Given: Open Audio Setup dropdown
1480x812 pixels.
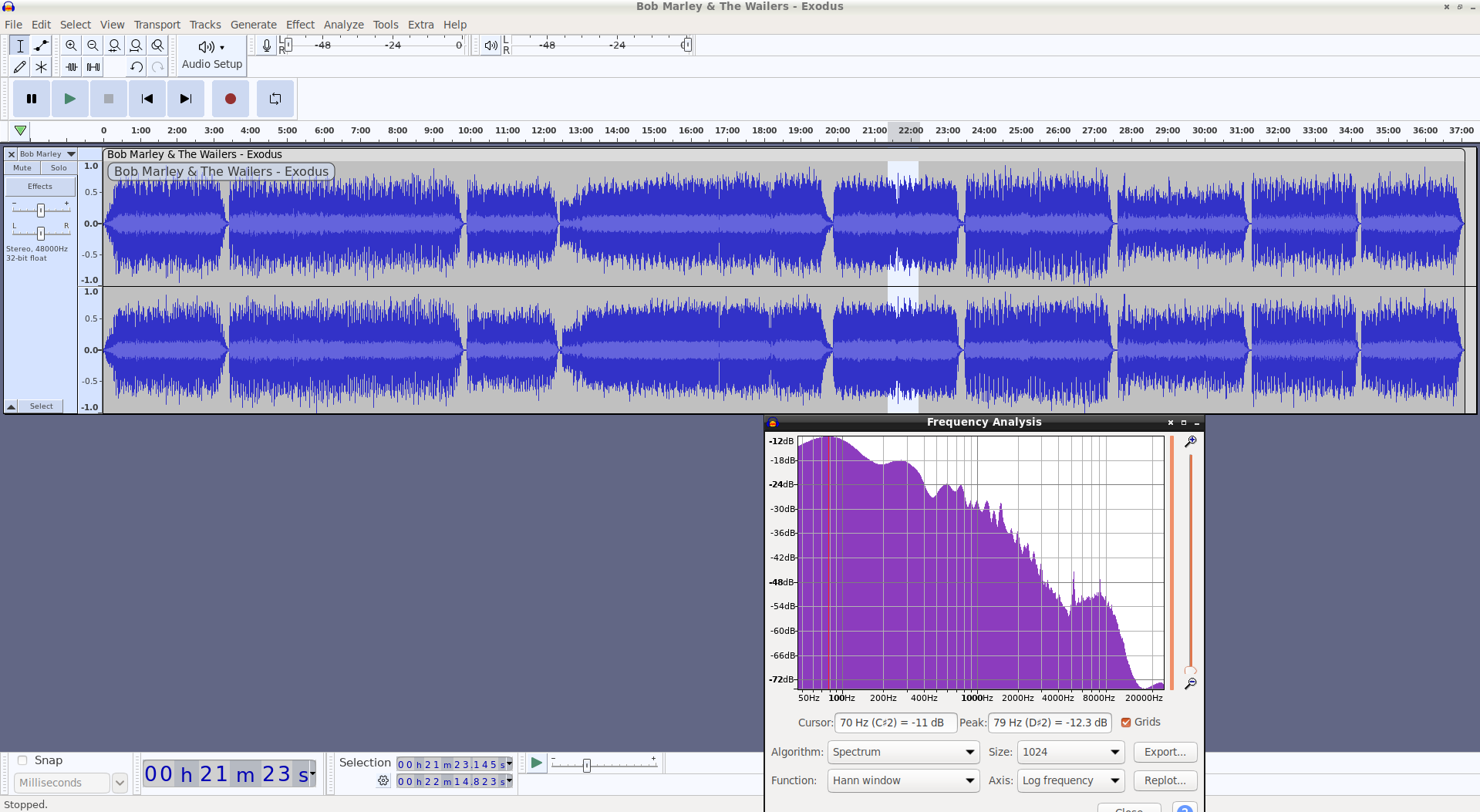Looking at the screenshot, I should tap(212, 55).
